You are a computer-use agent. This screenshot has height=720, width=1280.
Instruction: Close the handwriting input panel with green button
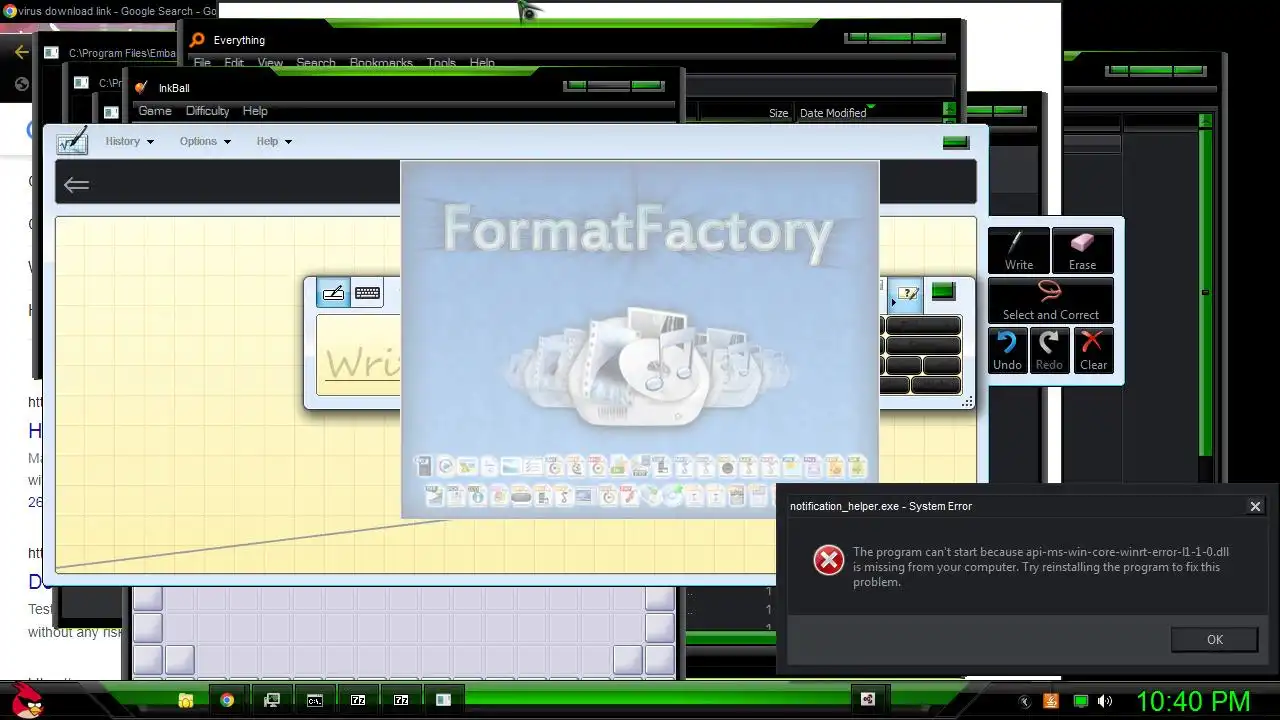click(943, 291)
